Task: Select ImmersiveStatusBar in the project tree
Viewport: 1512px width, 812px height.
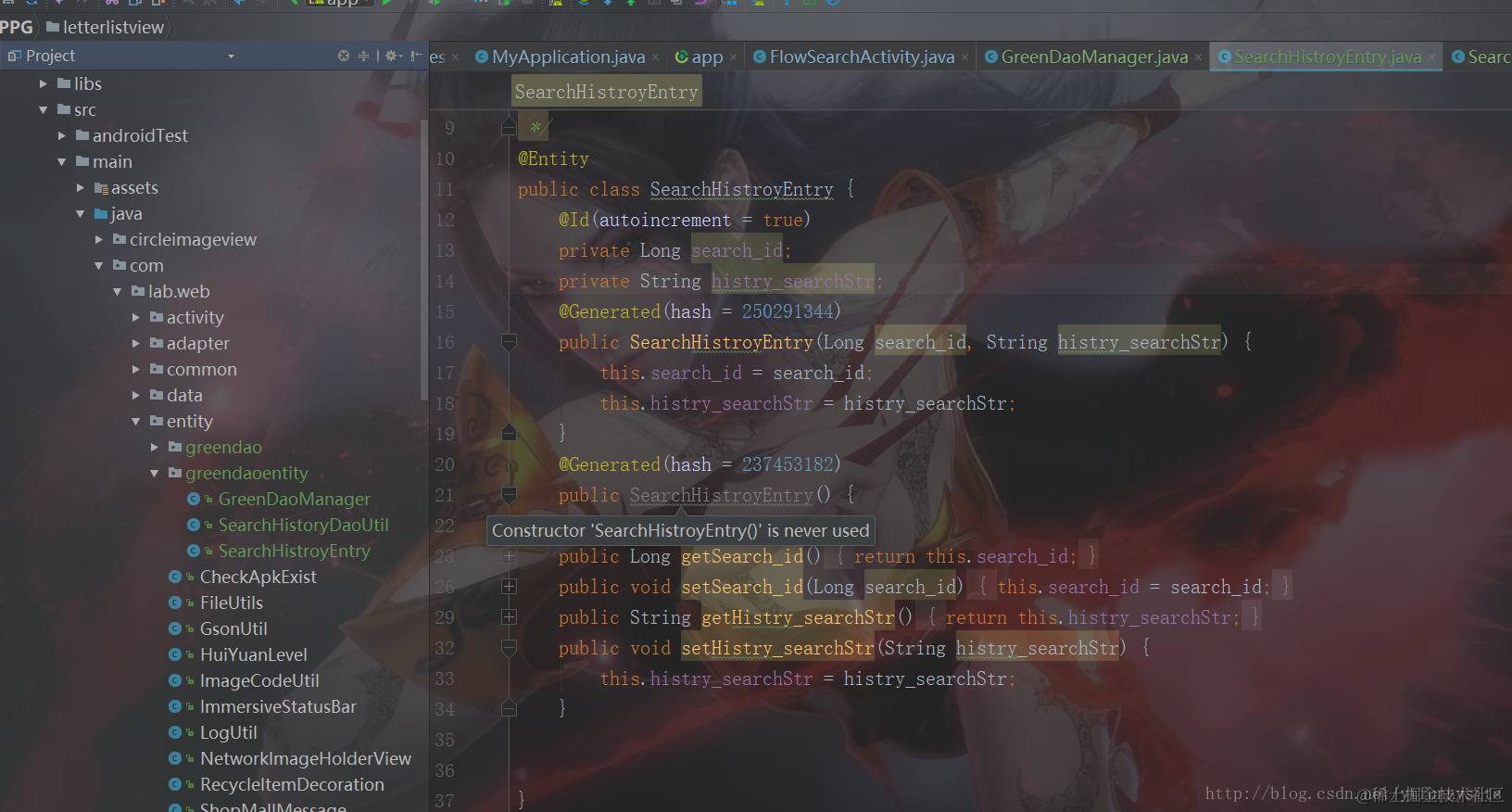Action: (278, 706)
